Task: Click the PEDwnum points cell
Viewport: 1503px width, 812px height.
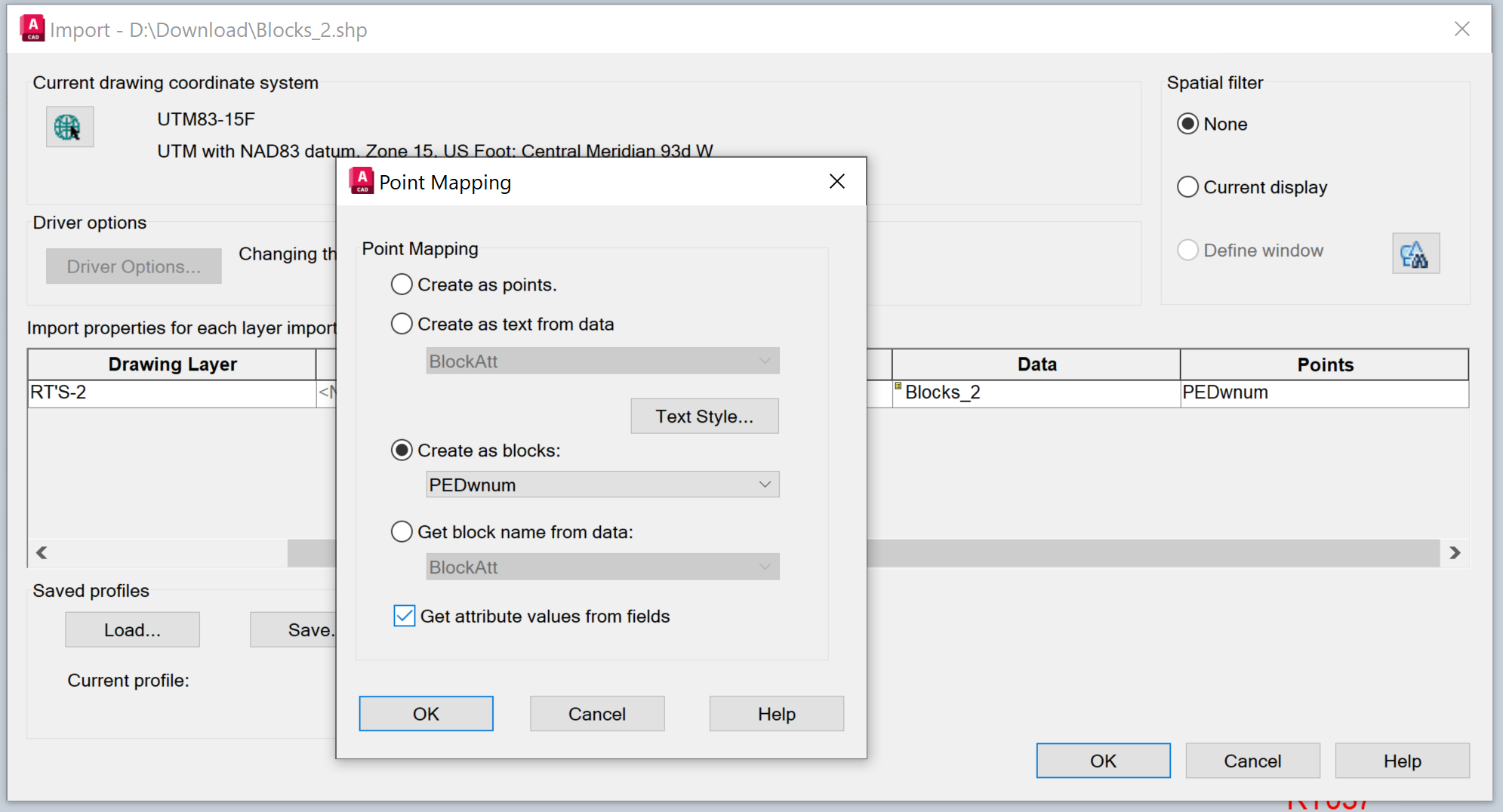Action: coord(1325,392)
